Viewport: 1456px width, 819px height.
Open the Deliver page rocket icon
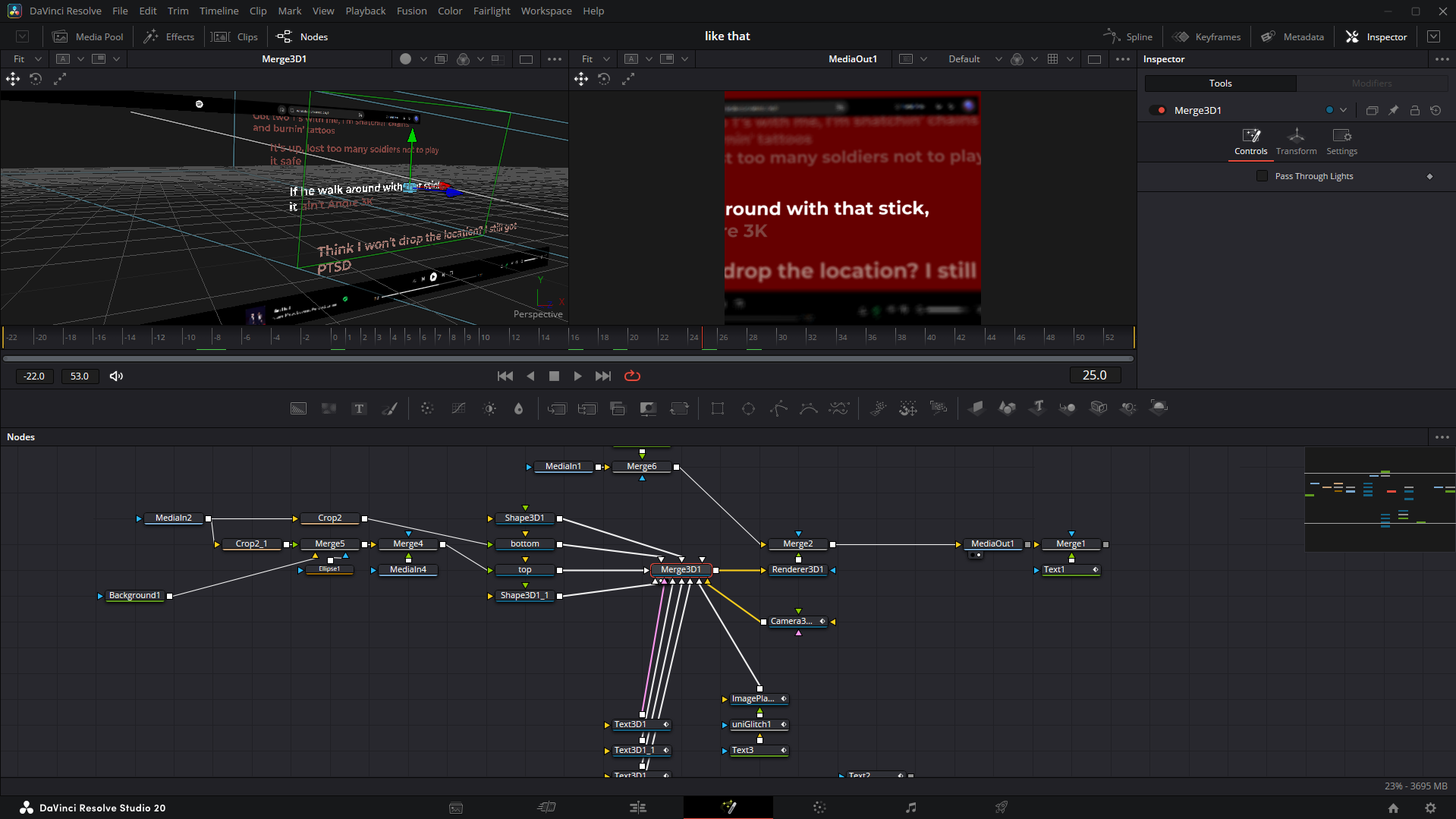1002,808
